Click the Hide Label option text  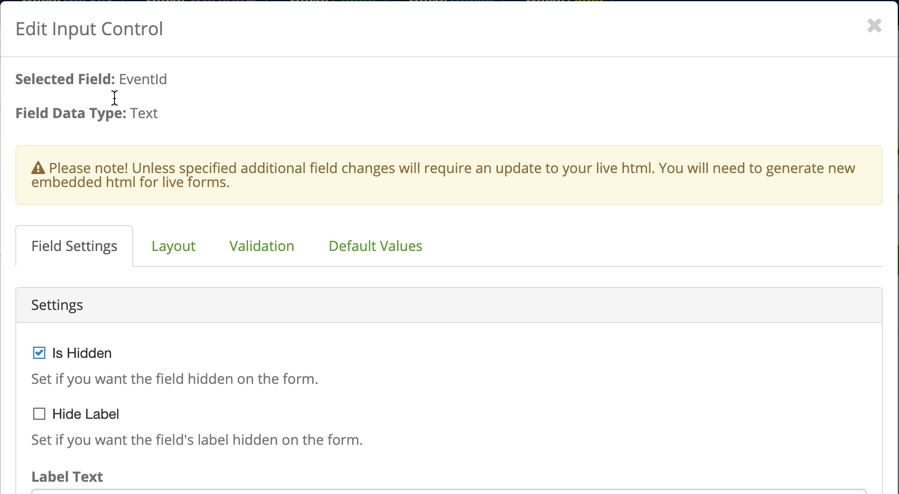(x=85, y=414)
